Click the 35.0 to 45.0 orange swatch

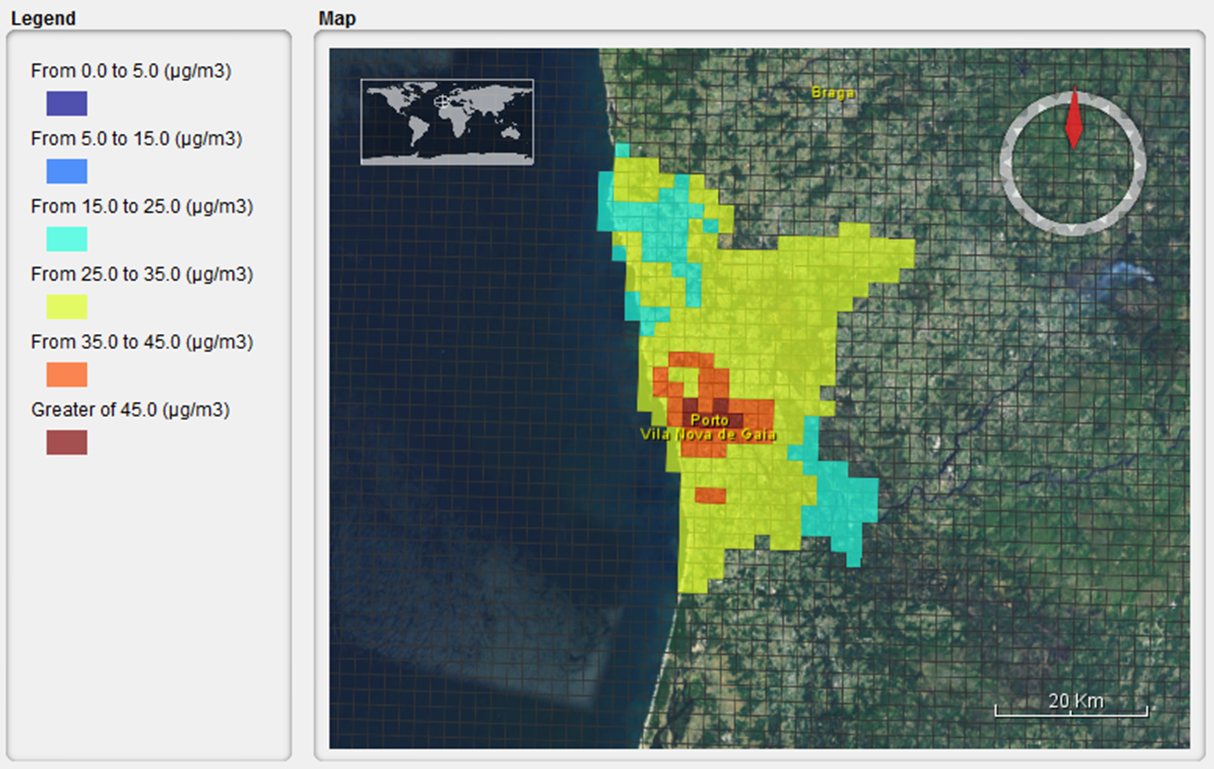[x=67, y=374]
